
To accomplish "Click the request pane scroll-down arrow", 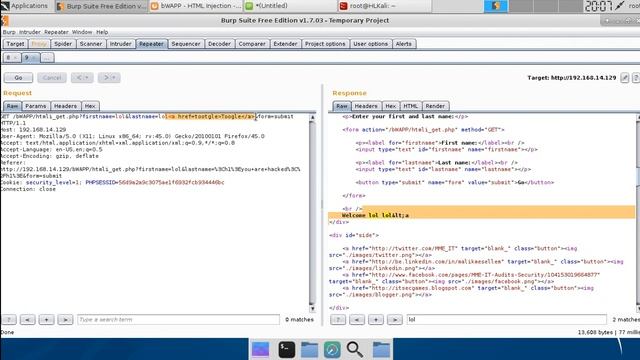I will click(x=312, y=309).
